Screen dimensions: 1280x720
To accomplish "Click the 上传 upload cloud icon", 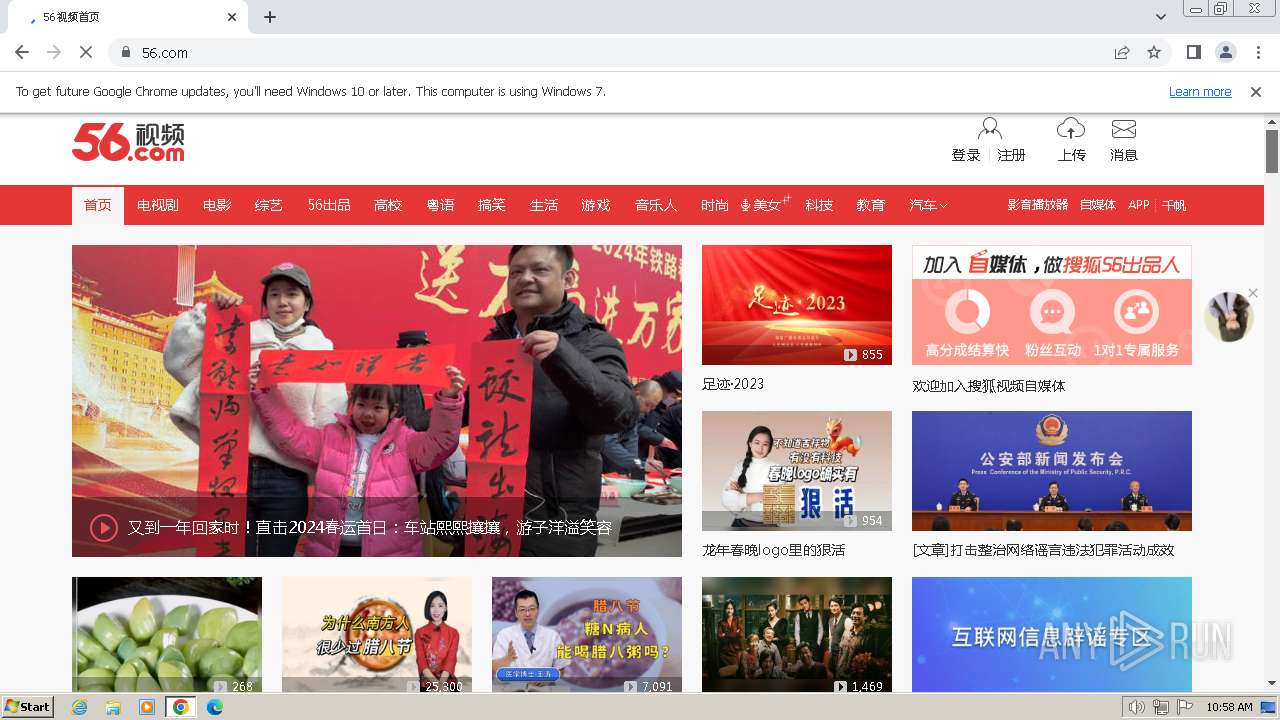I will point(1071,129).
